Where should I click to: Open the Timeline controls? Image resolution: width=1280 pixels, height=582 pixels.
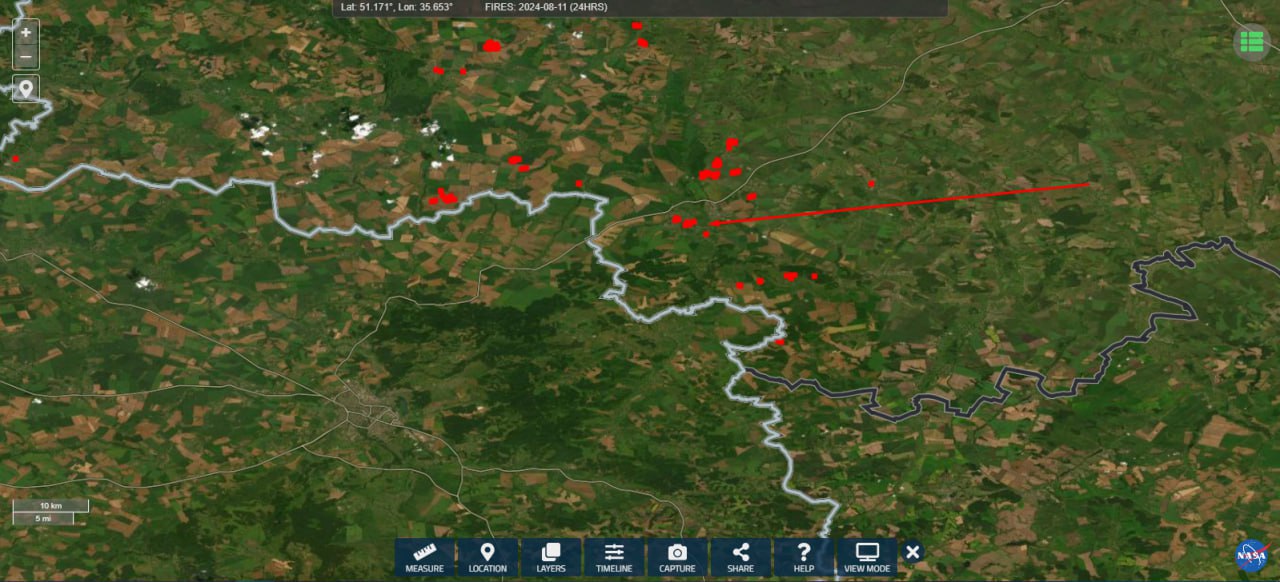click(614, 557)
